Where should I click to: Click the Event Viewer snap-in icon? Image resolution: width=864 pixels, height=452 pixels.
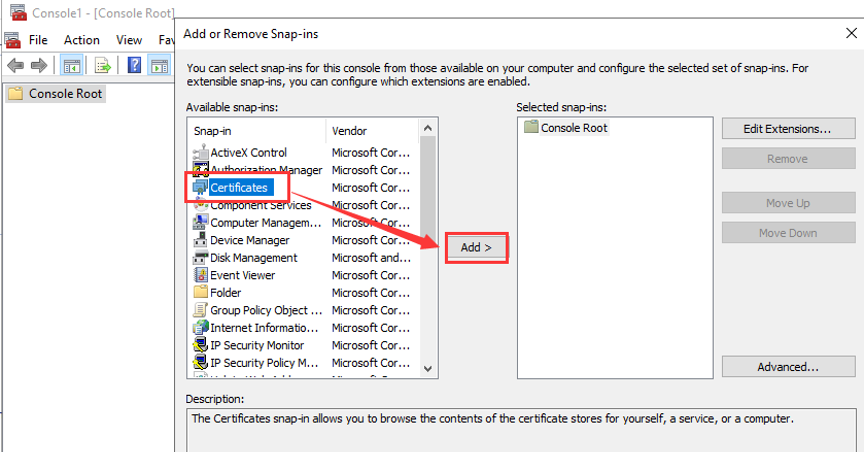(x=201, y=275)
